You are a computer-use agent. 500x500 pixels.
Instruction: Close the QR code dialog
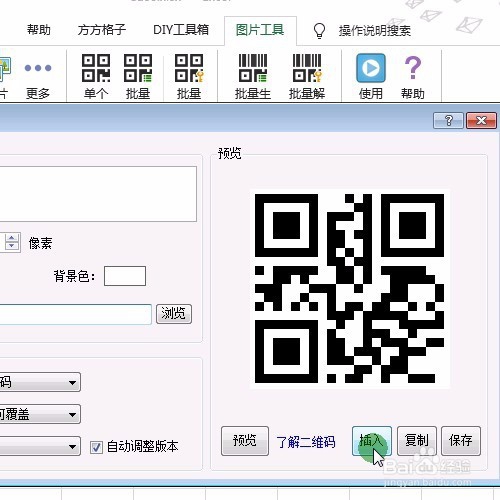[482, 120]
